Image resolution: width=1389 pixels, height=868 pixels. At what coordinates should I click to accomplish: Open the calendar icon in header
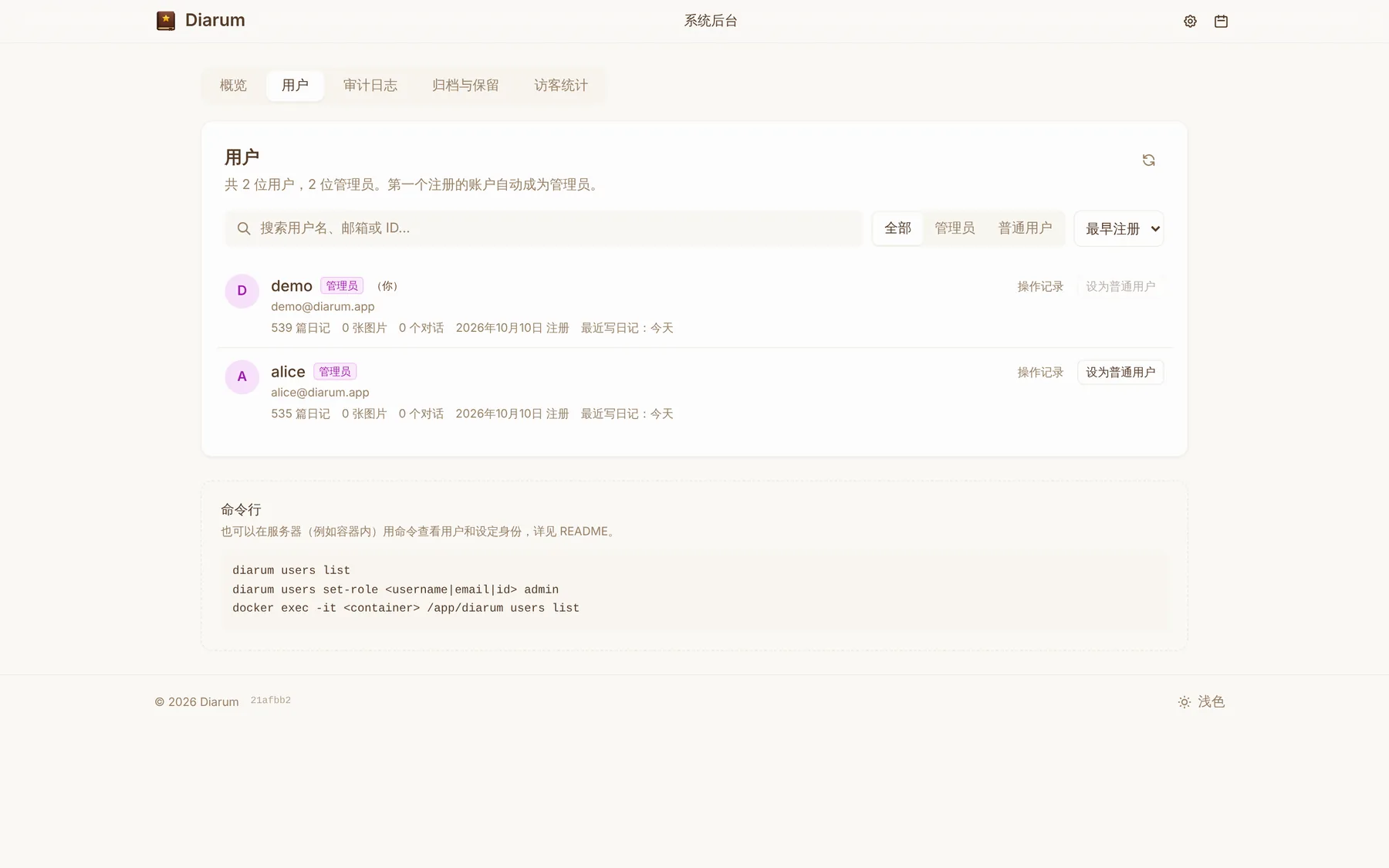pyautogui.click(x=1221, y=22)
